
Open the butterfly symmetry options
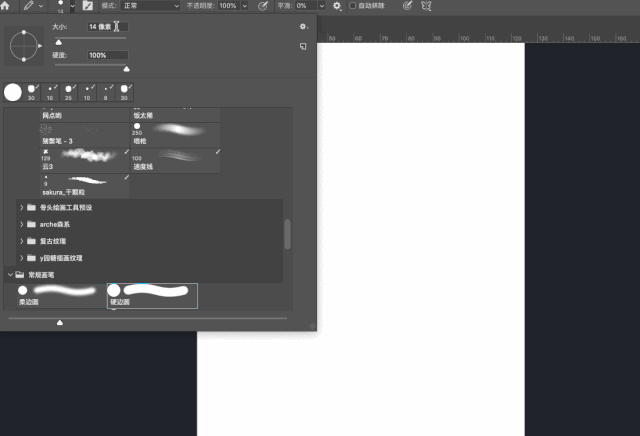[426, 6]
